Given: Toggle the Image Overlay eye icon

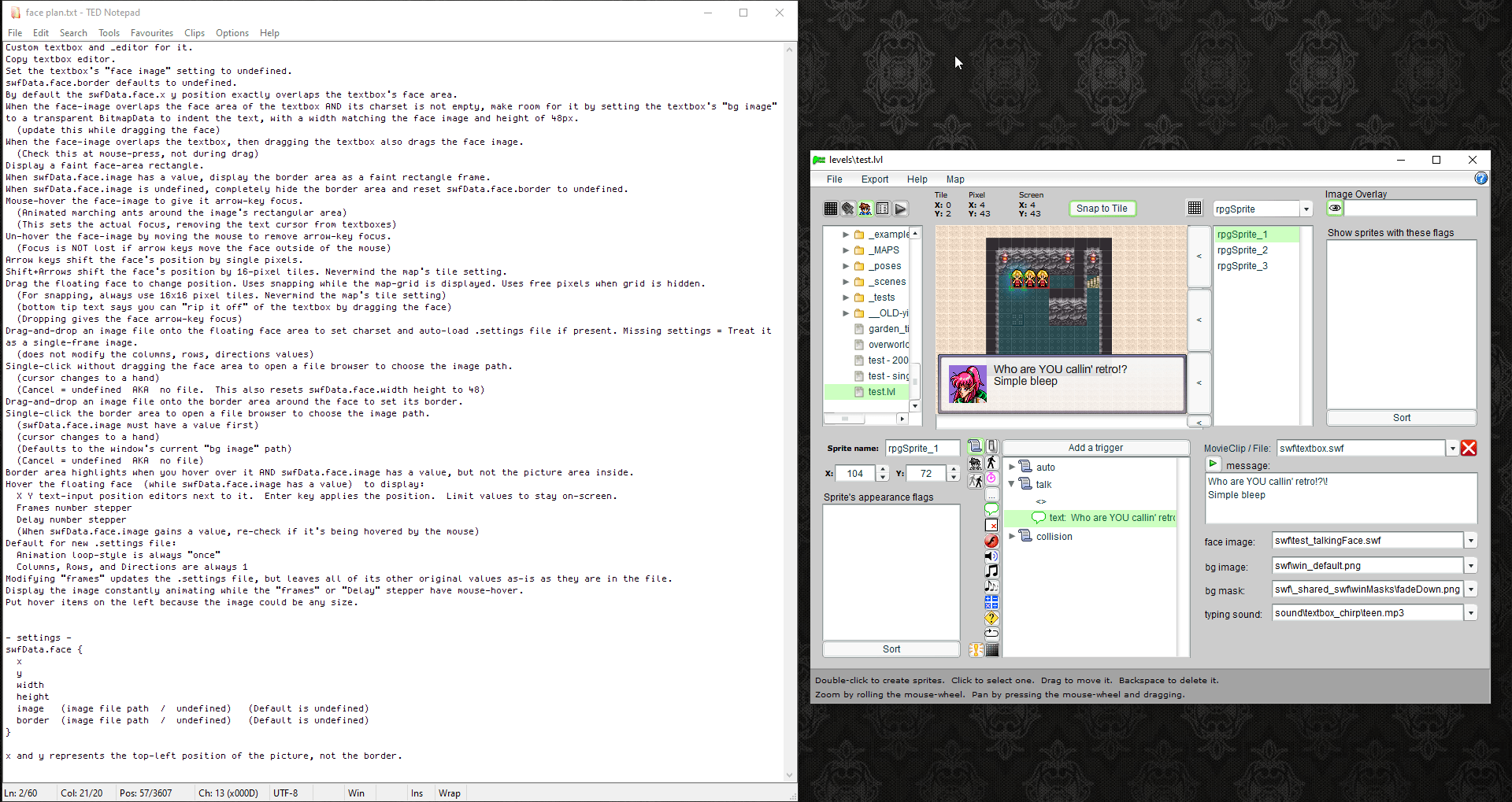Looking at the screenshot, I should pos(1335,209).
